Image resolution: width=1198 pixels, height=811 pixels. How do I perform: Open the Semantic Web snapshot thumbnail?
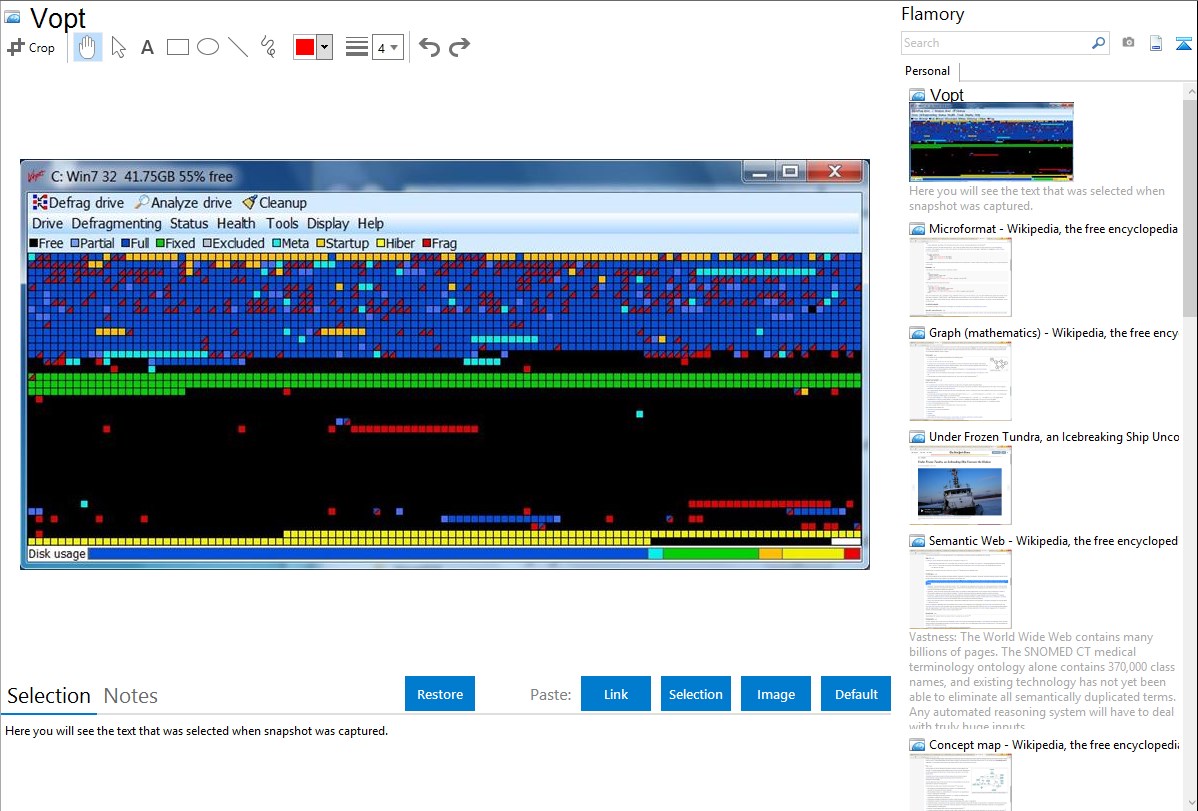click(960, 589)
